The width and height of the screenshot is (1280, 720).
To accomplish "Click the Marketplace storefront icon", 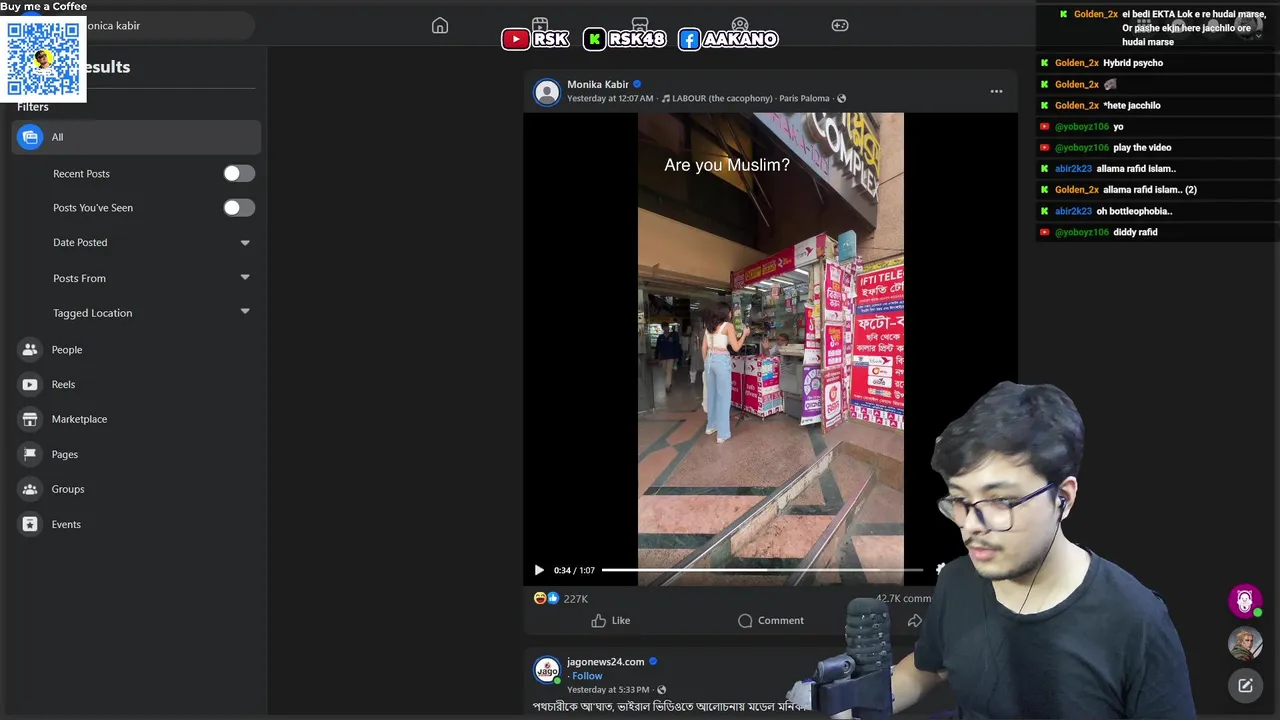I will [30, 419].
